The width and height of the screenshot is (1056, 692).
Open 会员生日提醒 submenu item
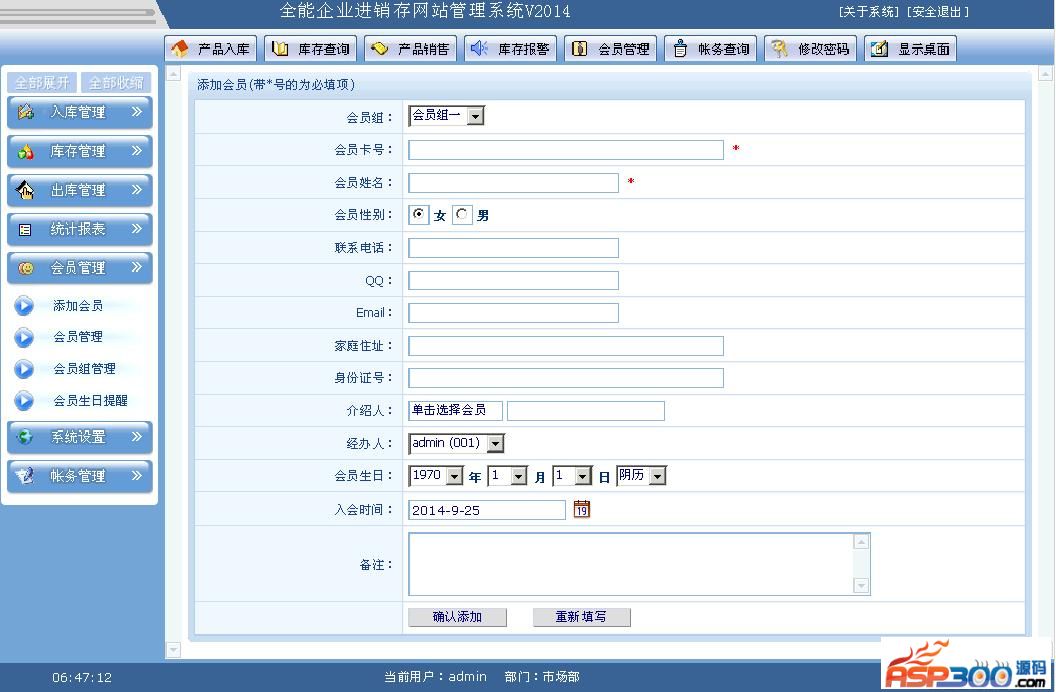click(90, 401)
